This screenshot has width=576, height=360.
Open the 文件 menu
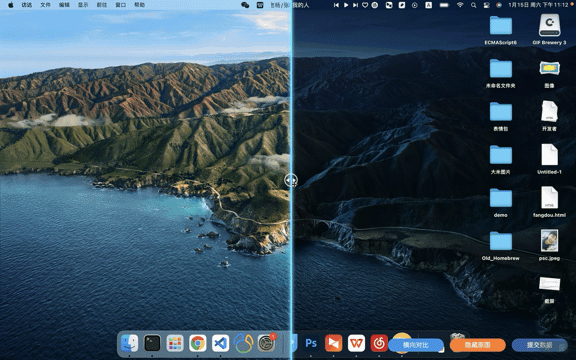(46, 5)
